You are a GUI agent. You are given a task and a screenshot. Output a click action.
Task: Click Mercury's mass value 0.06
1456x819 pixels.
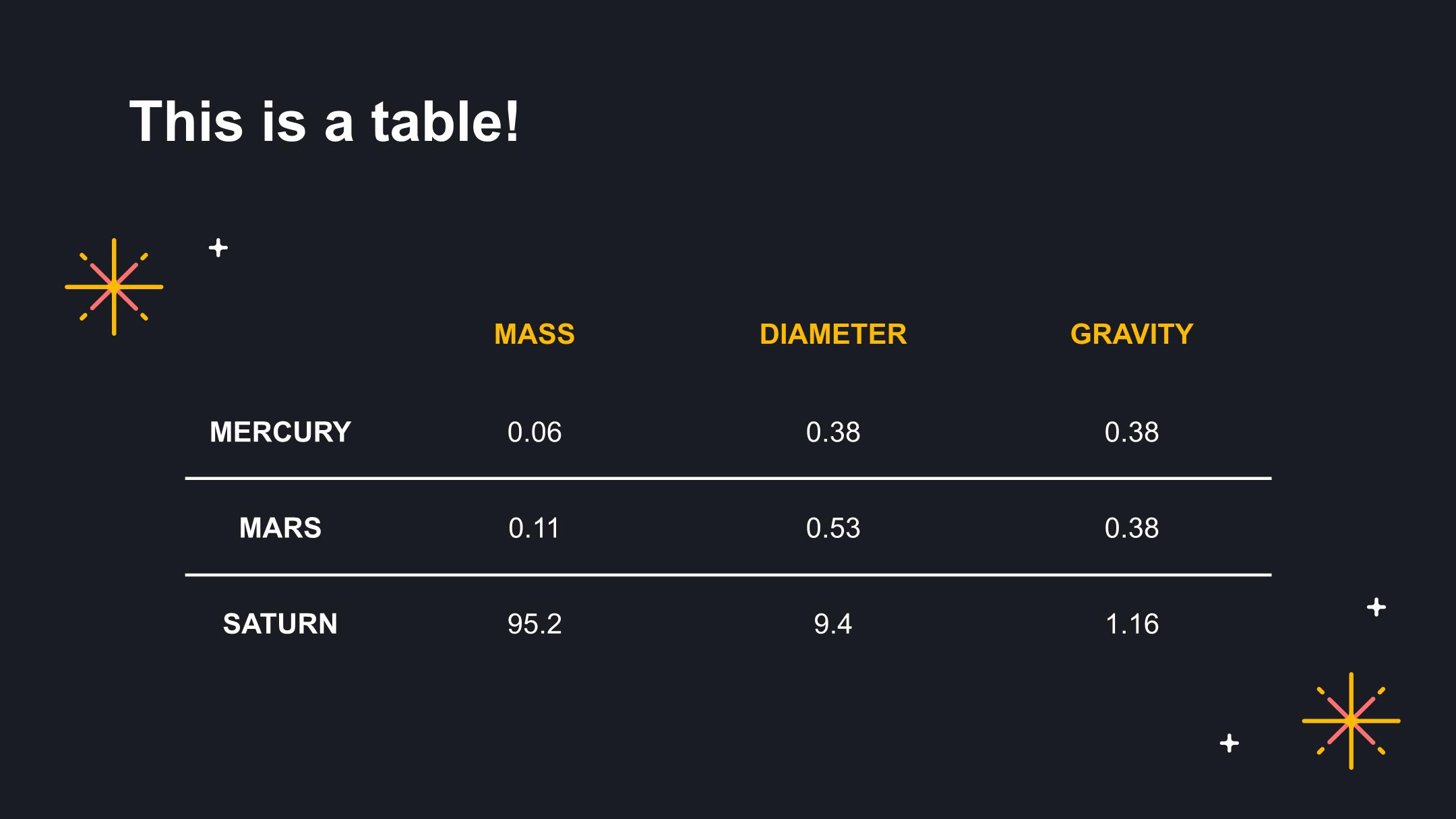pos(535,432)
